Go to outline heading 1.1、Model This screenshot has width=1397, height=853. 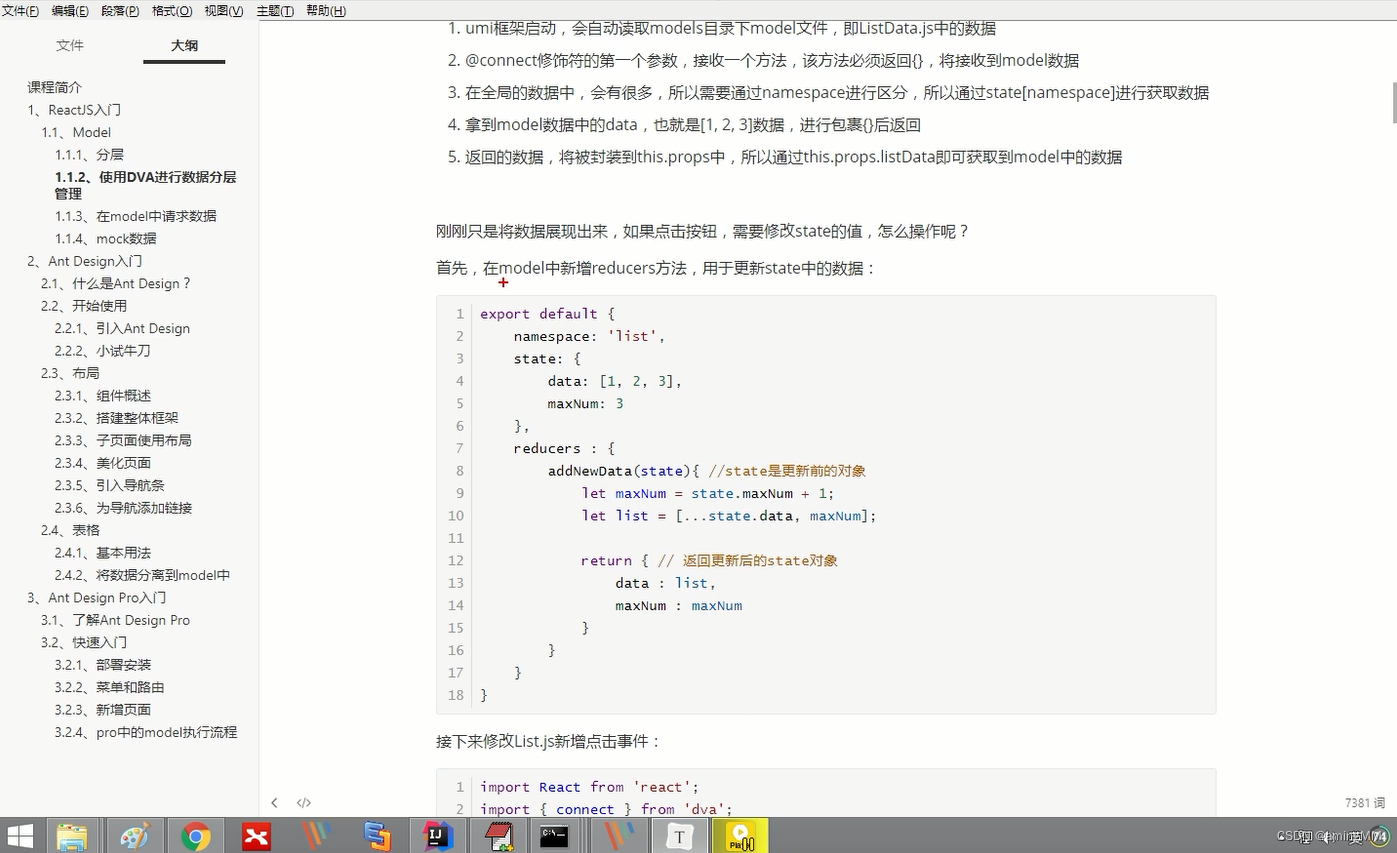click(76, 132)
